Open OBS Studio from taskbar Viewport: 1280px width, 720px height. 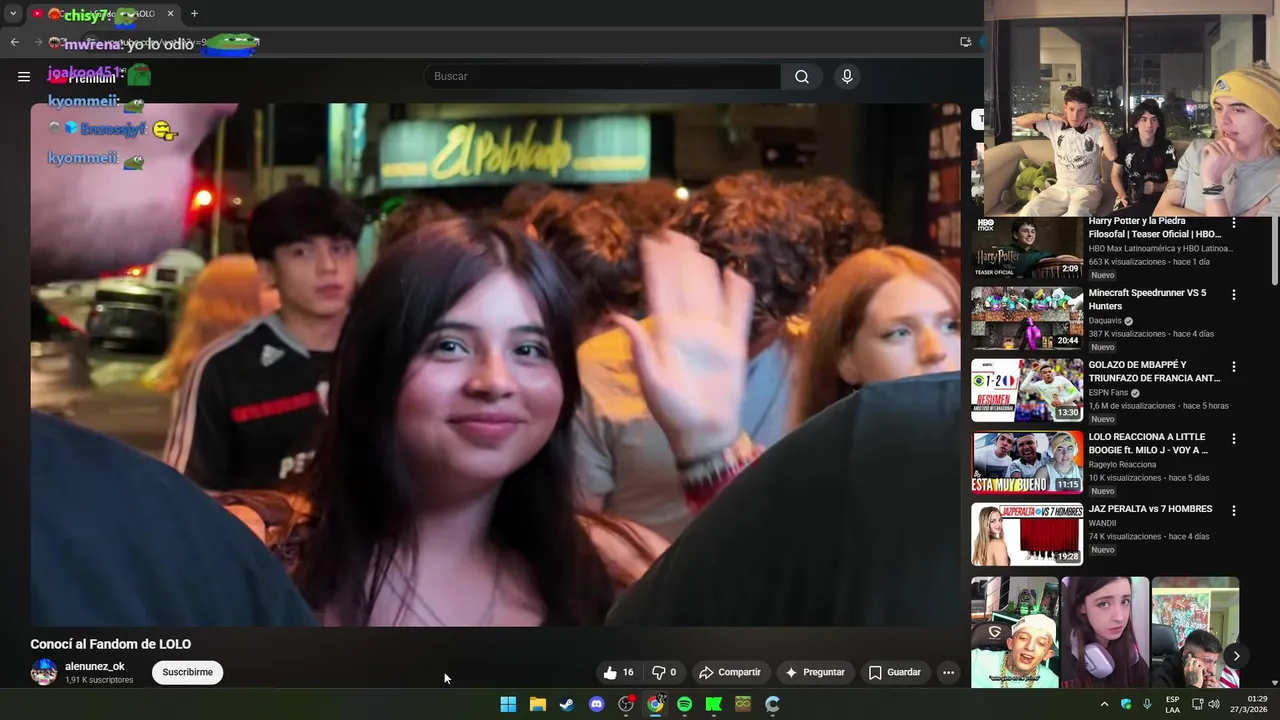point(626,704)
